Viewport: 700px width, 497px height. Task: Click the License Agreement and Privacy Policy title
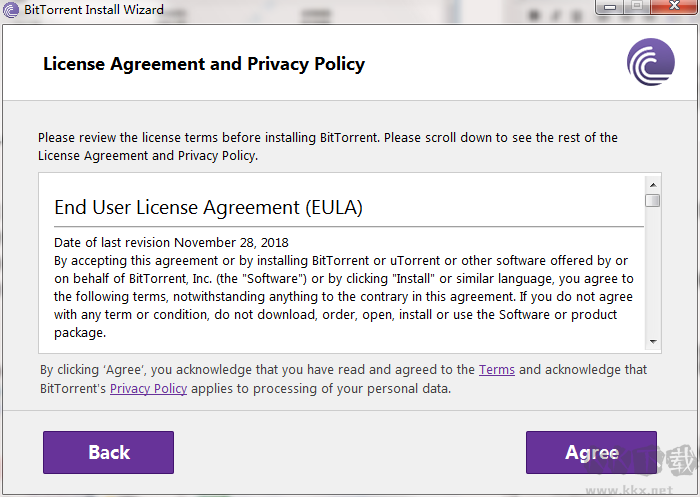(204, 64)
